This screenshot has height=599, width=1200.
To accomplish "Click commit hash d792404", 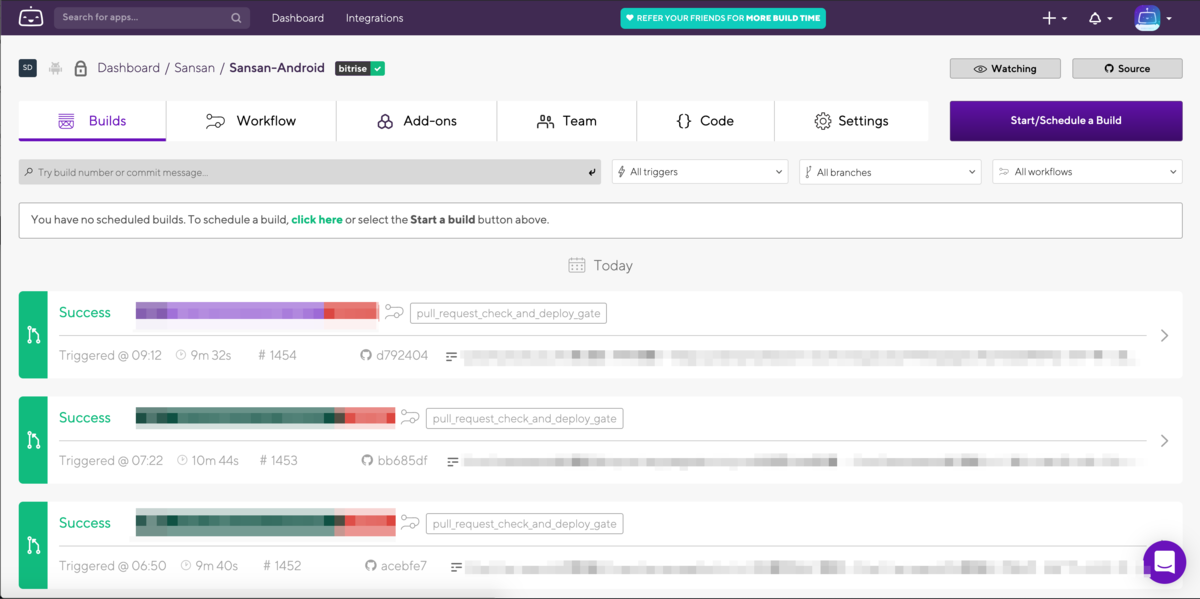I will click(x=402, y=355).
